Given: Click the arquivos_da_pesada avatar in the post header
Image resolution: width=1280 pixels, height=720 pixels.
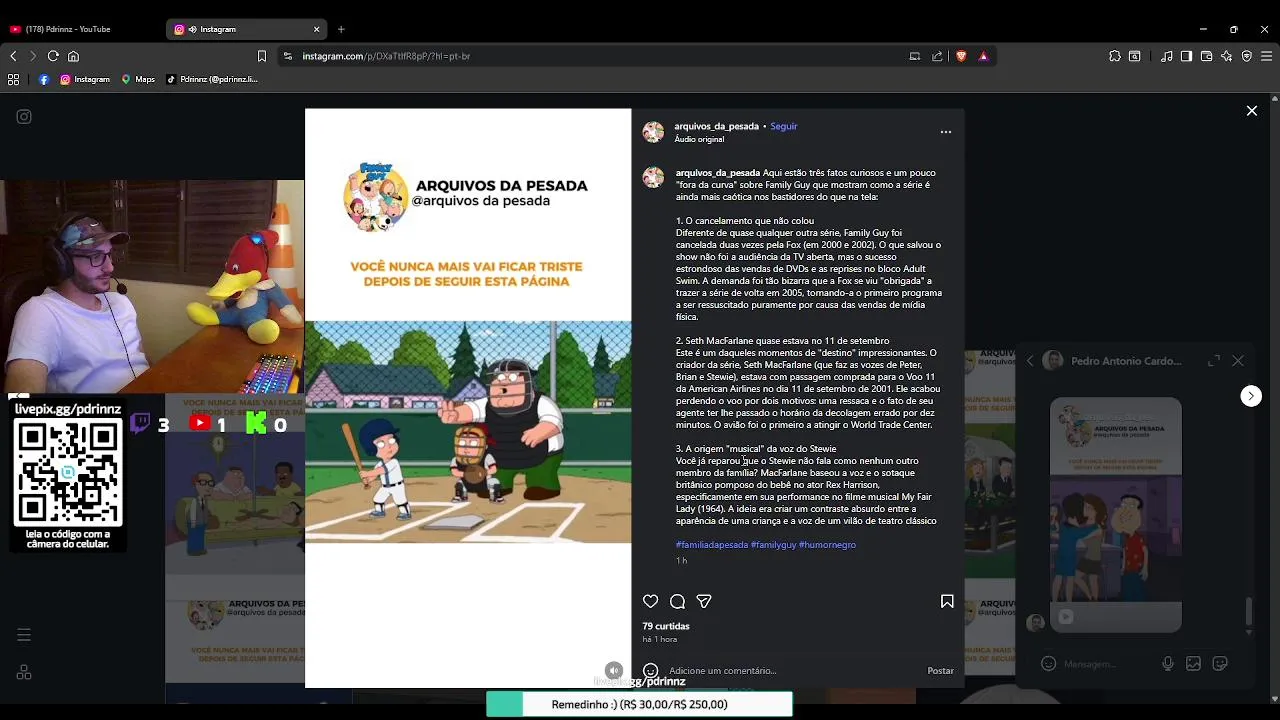Looking at the screenshot, I should coord(653,132).
